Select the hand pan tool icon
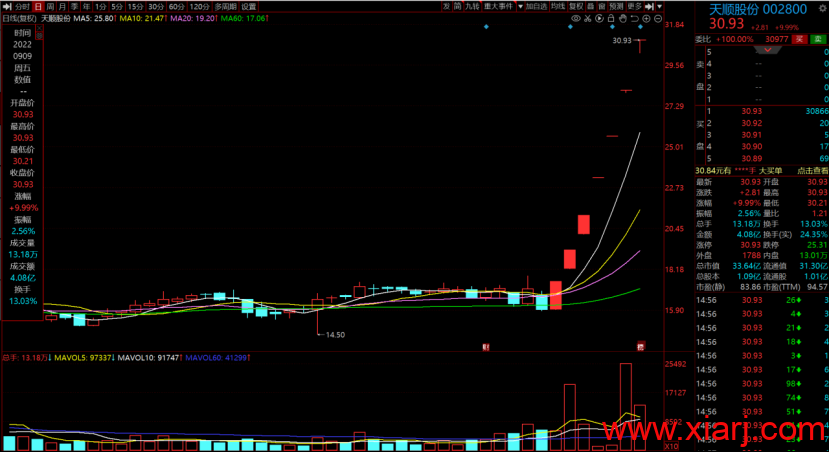The width and height of the screenshot is (829, 452). 623,19
